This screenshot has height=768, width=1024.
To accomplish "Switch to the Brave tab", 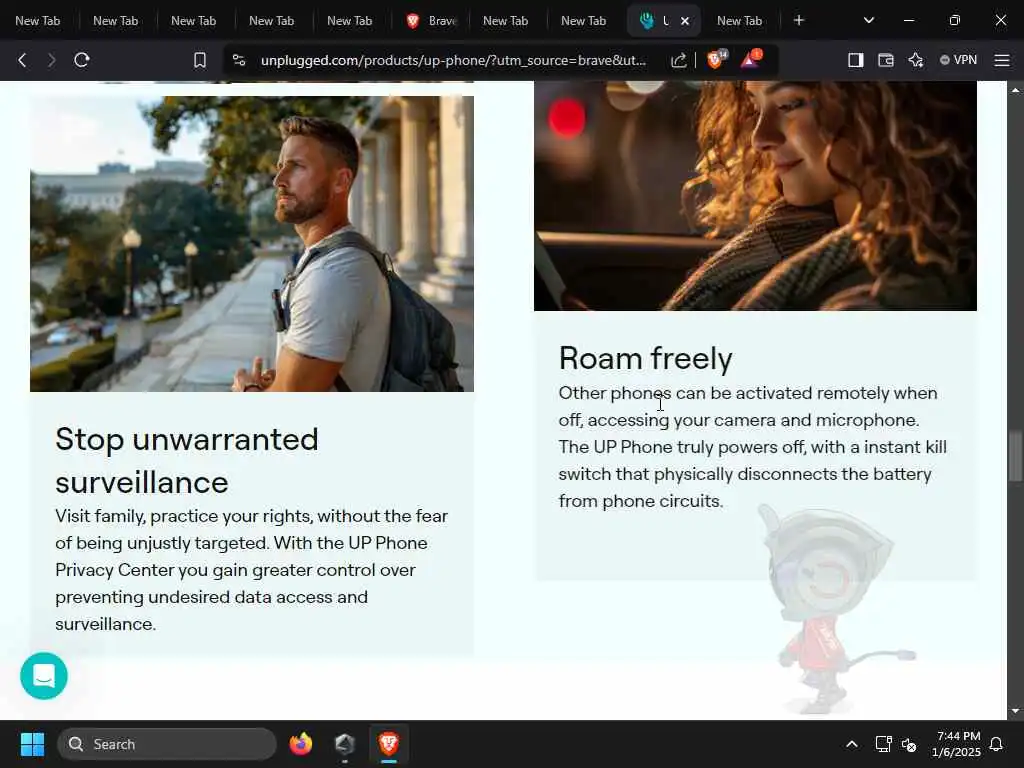I will click(x=431, y=21).
